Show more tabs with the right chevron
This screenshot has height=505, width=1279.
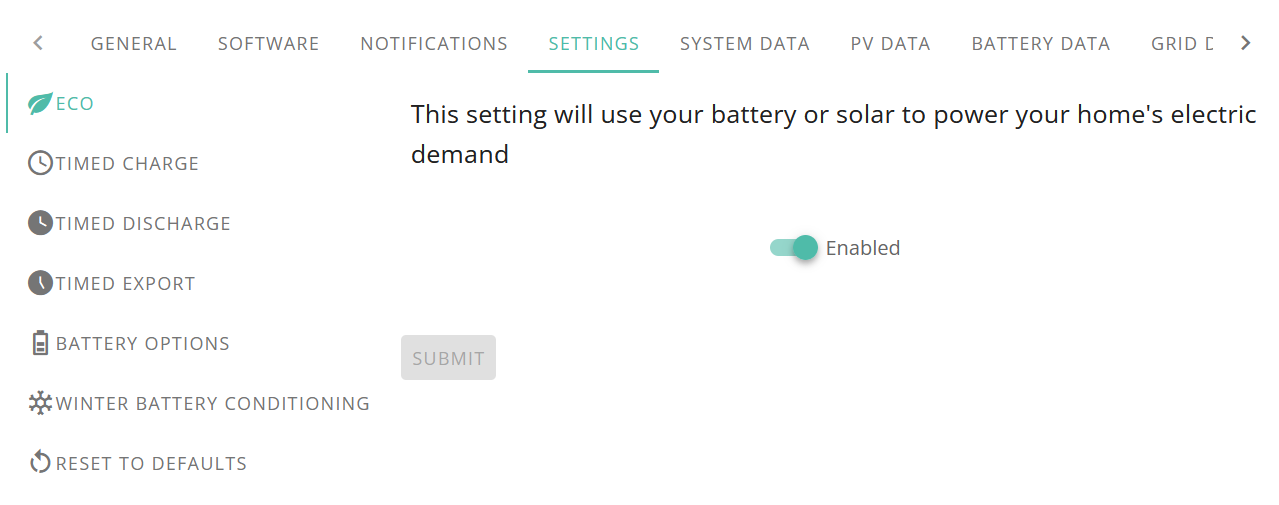click(1245, 43)
